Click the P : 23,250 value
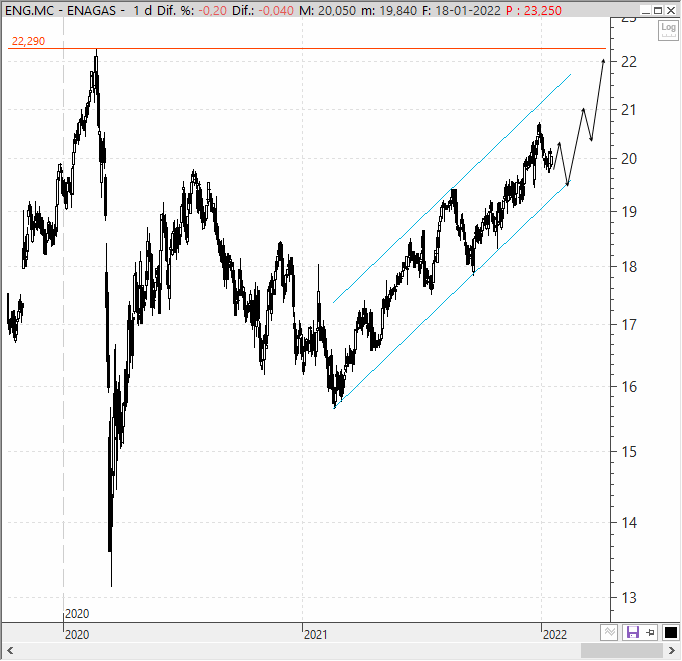Image resolution: width=682 pixels, height=661 pixels. tap(534, 10)
